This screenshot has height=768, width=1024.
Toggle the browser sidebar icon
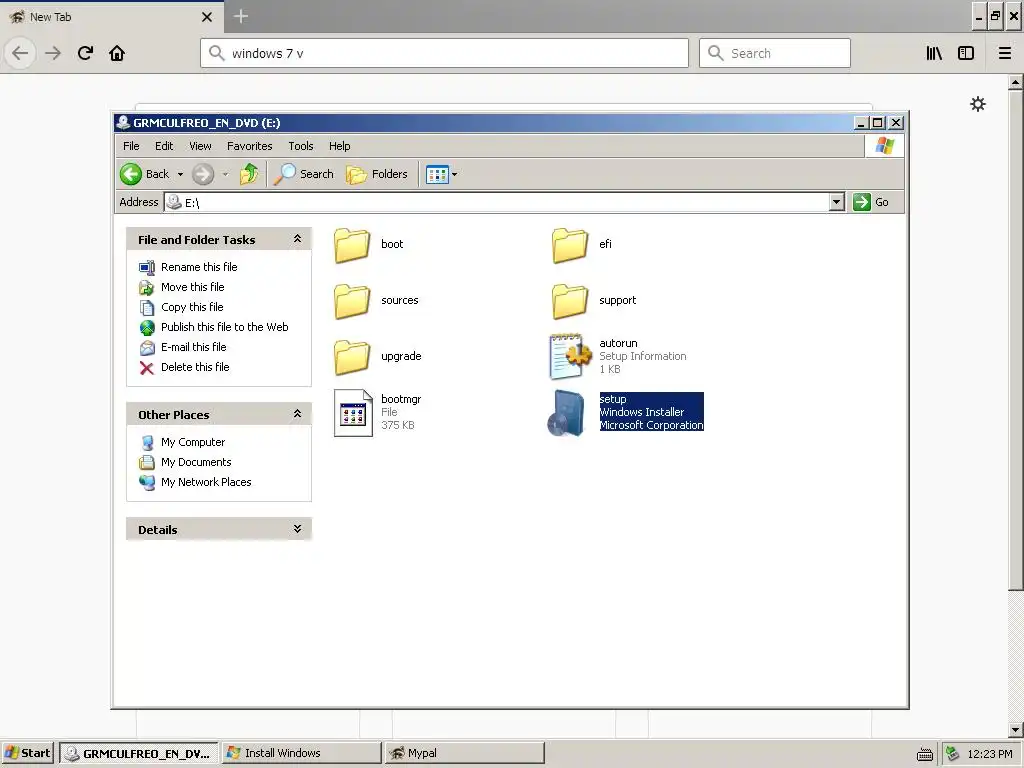(966, 53)
